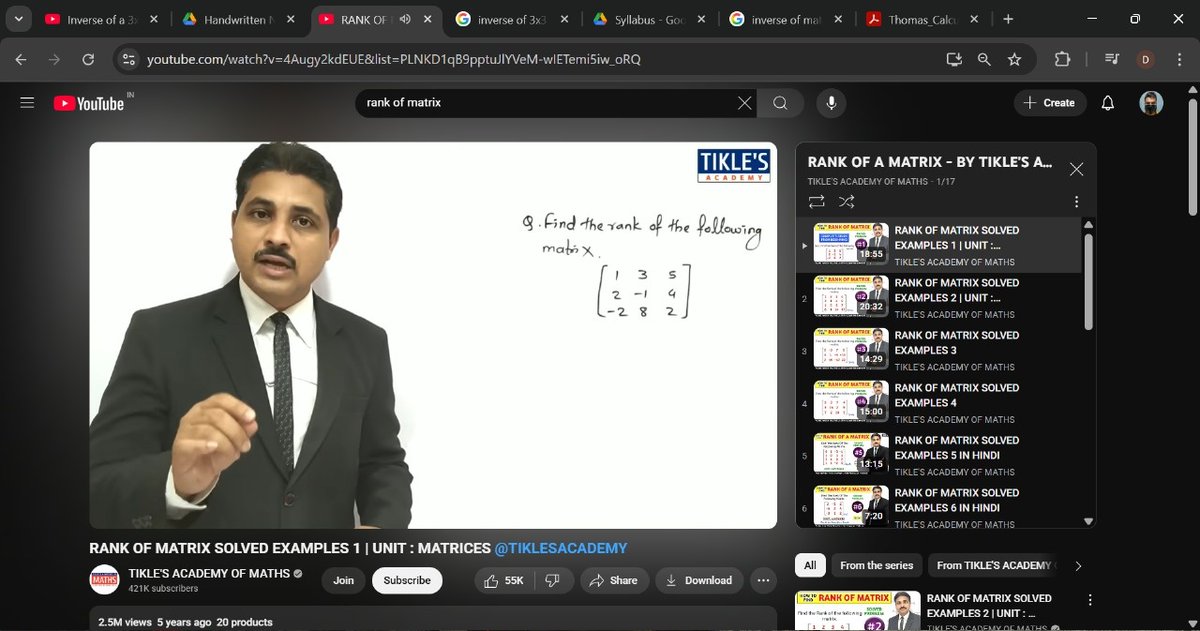Image resolution: width=1200 pixels, height=631 pixels.
Task: Open @TIKLESACADEMY mention link in title
Action: pyautogui.click(x=561, y=548)
